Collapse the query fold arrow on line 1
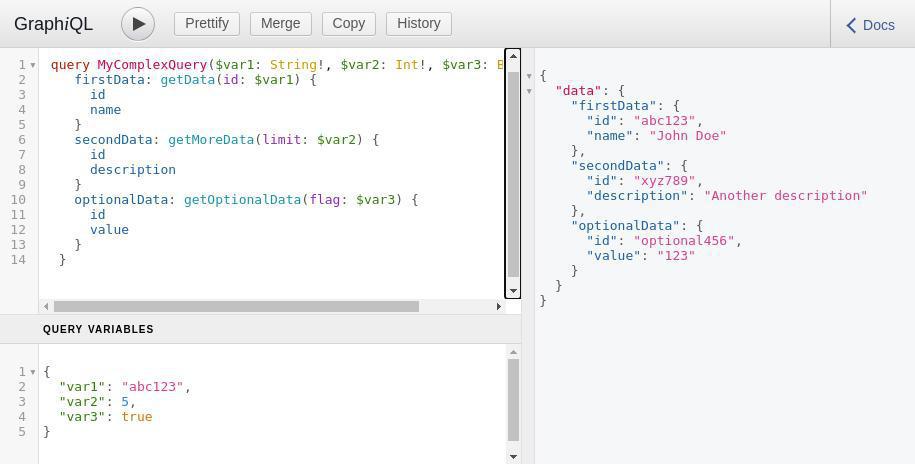Viewport: 915px width, 464px height. point(33,65)
